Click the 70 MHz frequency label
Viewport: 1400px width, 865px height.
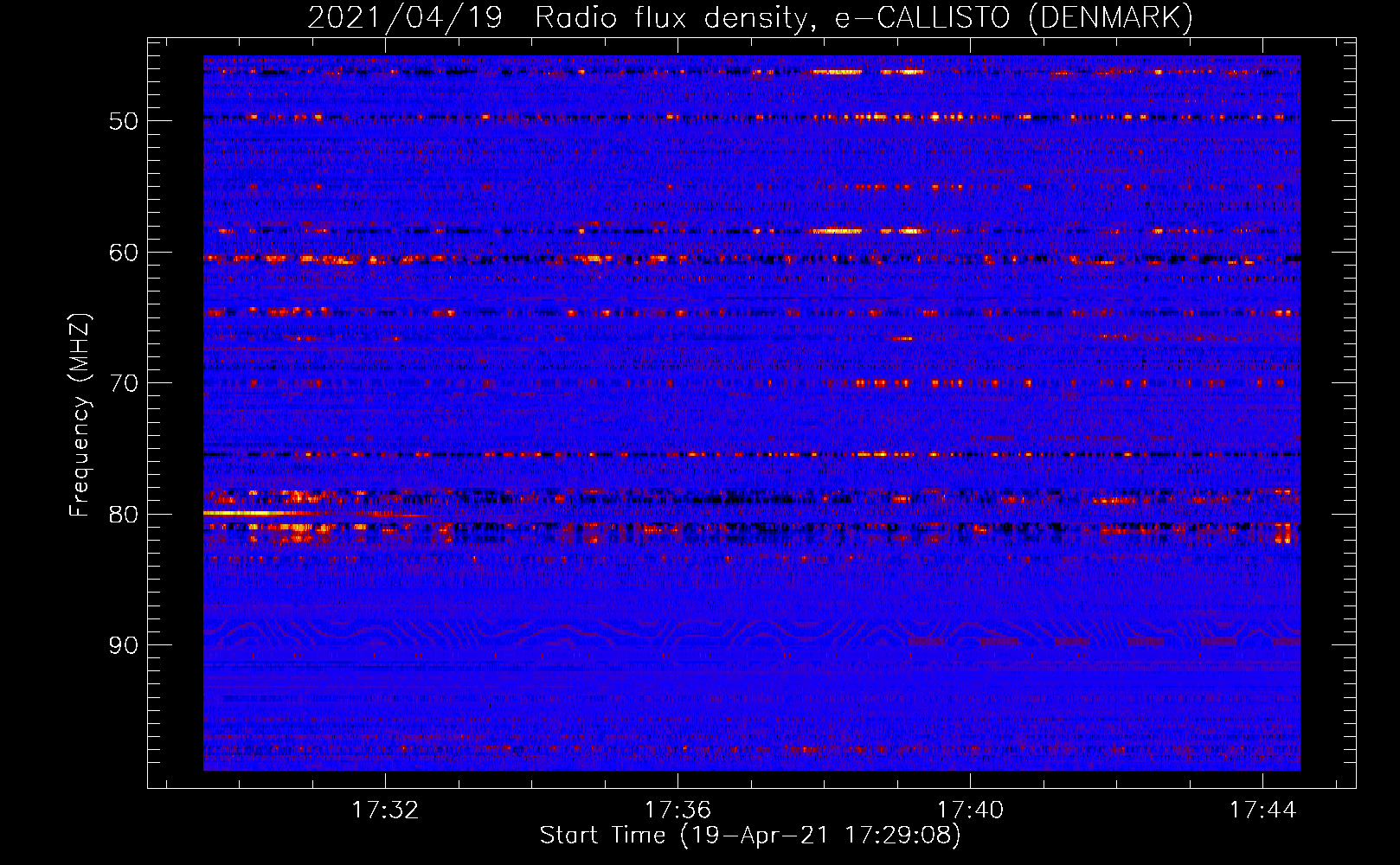point(124,383)
